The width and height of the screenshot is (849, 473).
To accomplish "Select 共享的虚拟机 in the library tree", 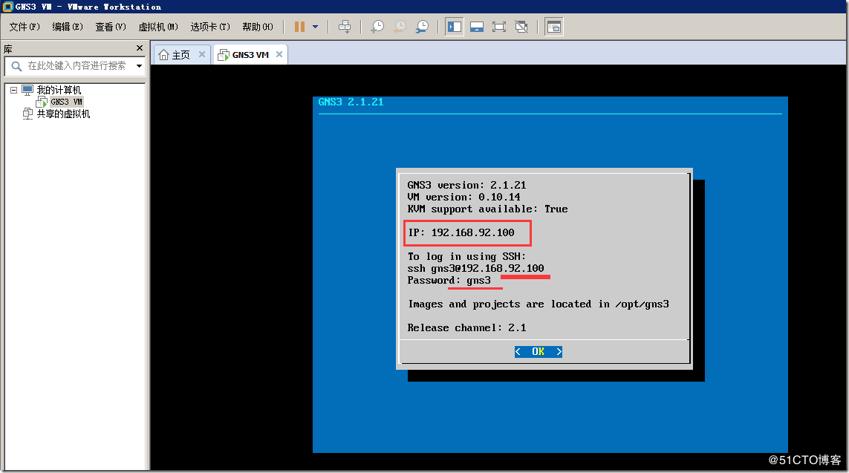I will tap(63, 114).
